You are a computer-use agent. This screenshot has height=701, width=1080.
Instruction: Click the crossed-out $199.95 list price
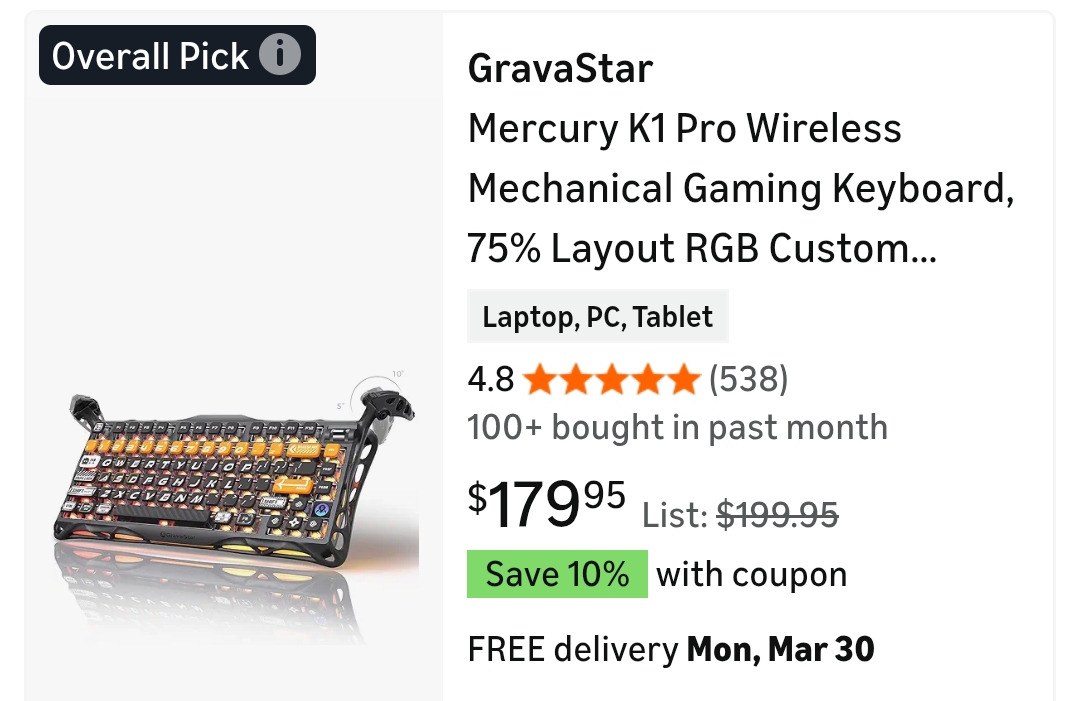(778, 515)
